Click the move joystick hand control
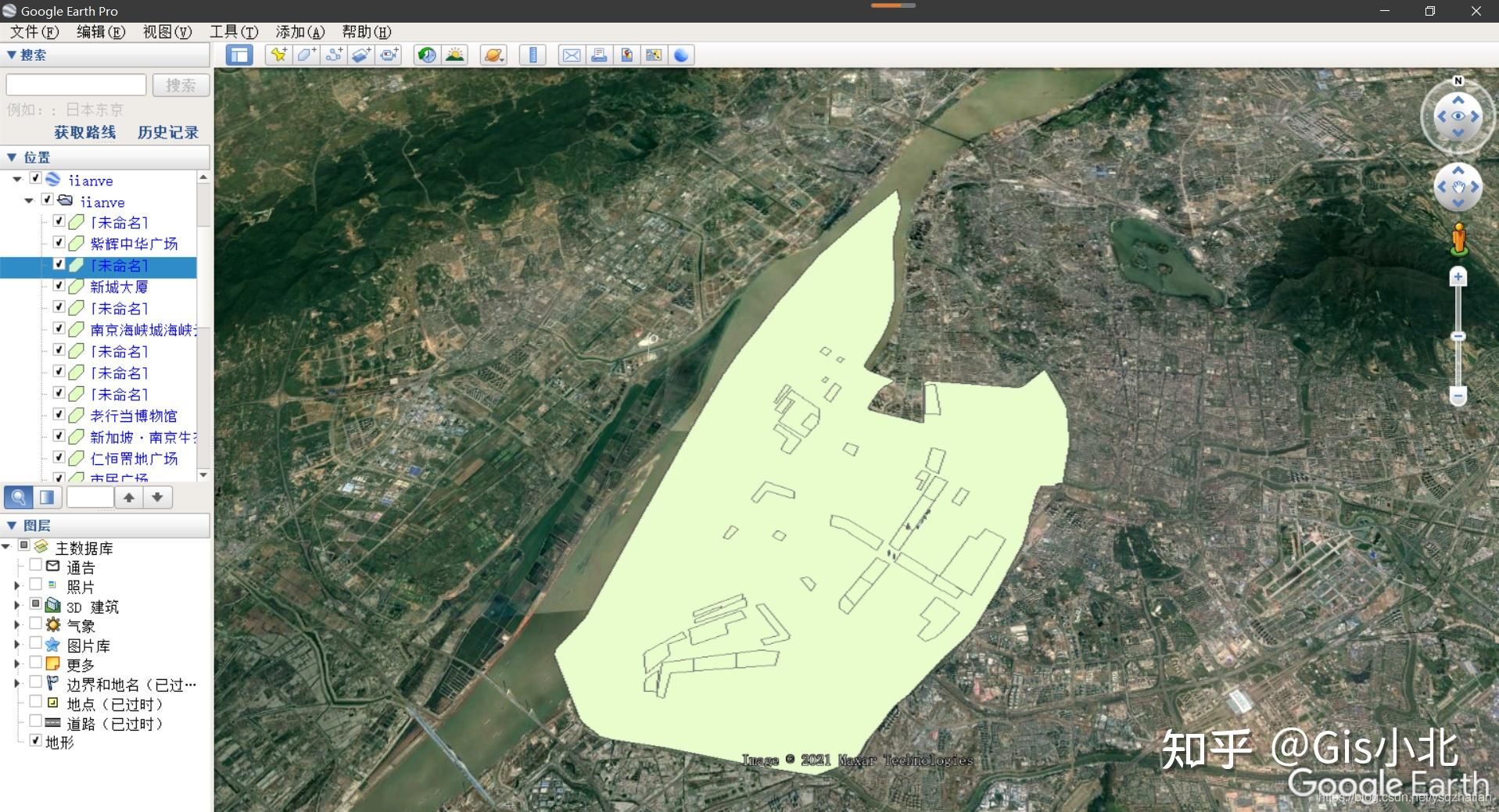The image size is (1499, 812). point(1458,188)
